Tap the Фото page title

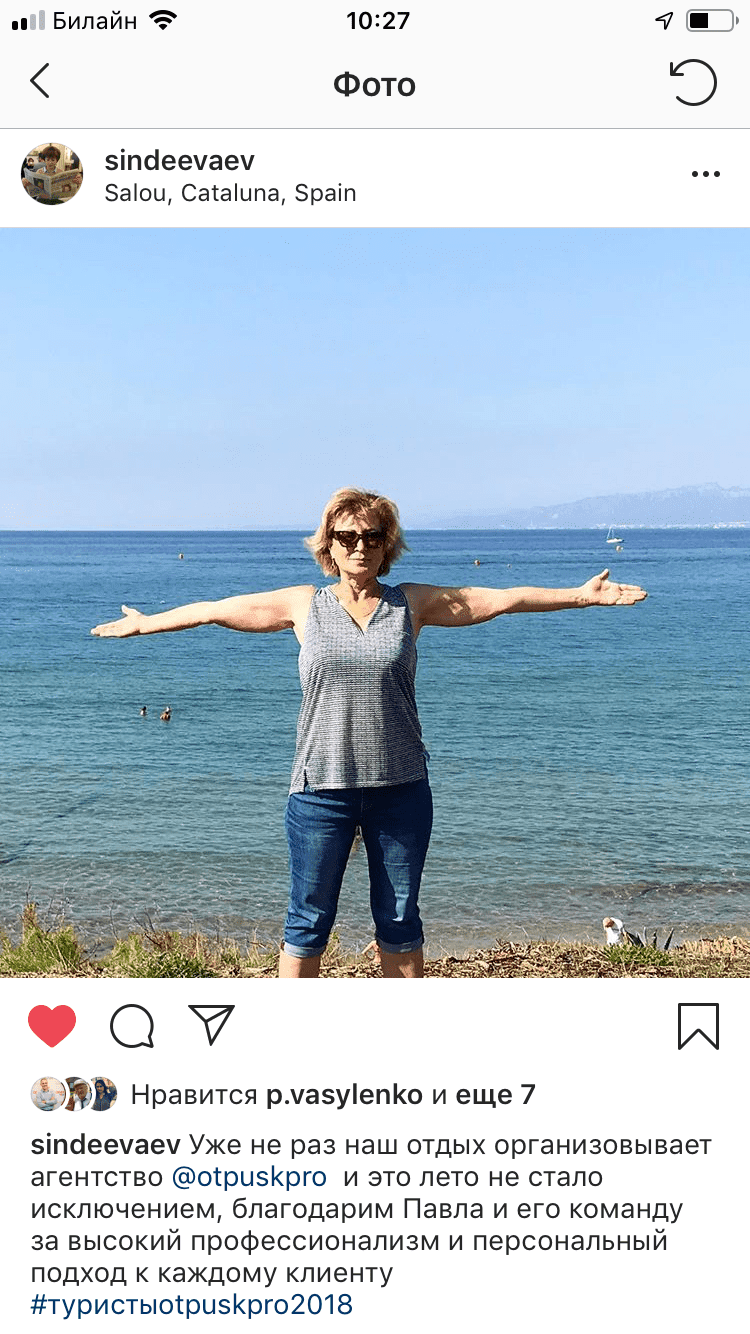point(374,84)
